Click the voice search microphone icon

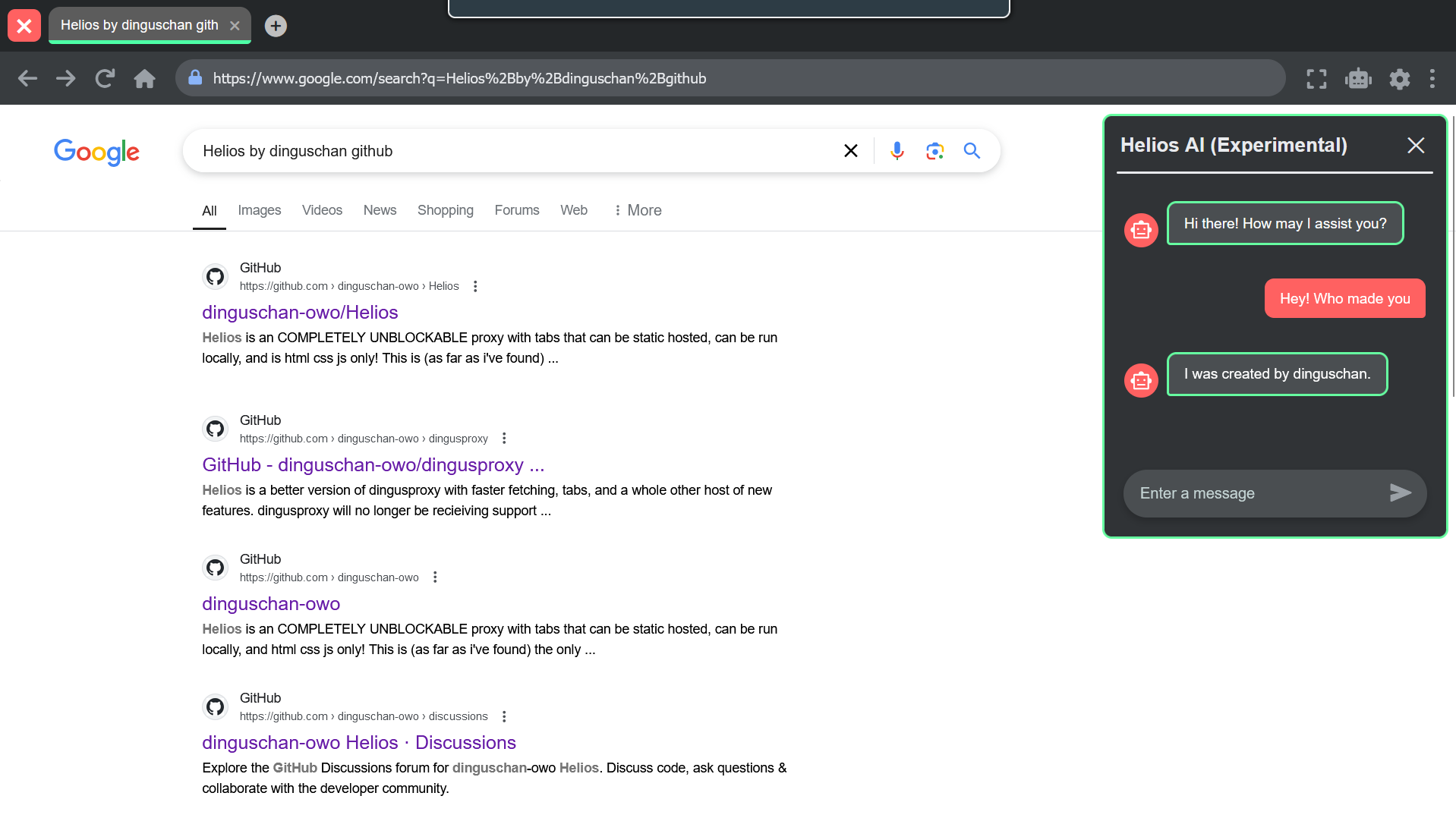coord(897,150)
